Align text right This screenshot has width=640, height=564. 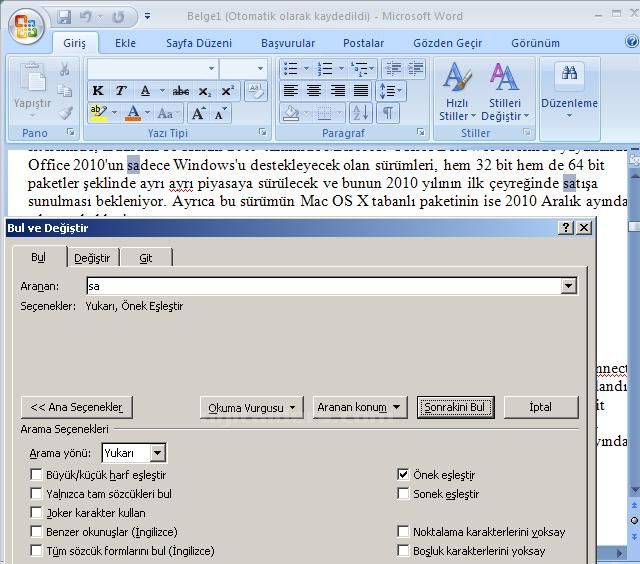pyautogui.click(x=338, y=91)
